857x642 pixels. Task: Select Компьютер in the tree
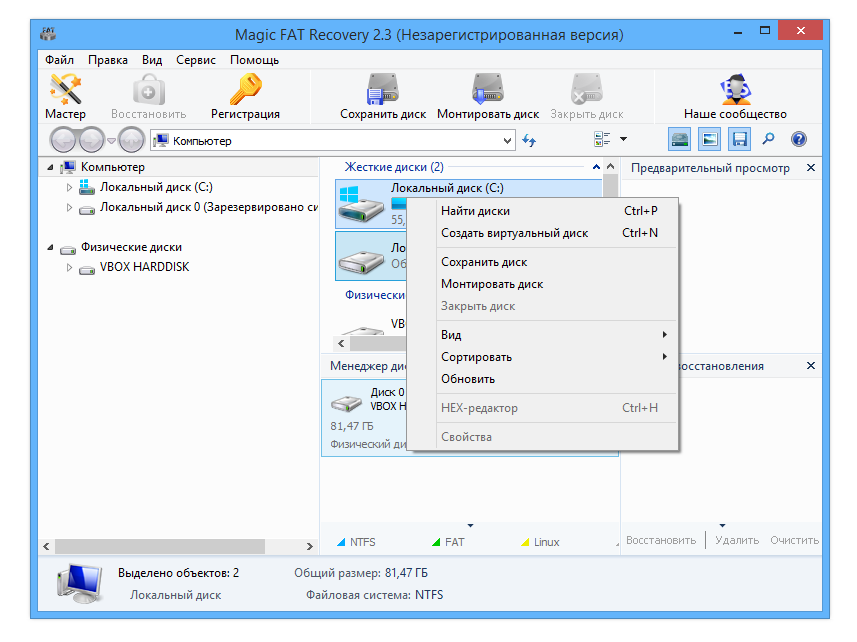tap(113, 167)
